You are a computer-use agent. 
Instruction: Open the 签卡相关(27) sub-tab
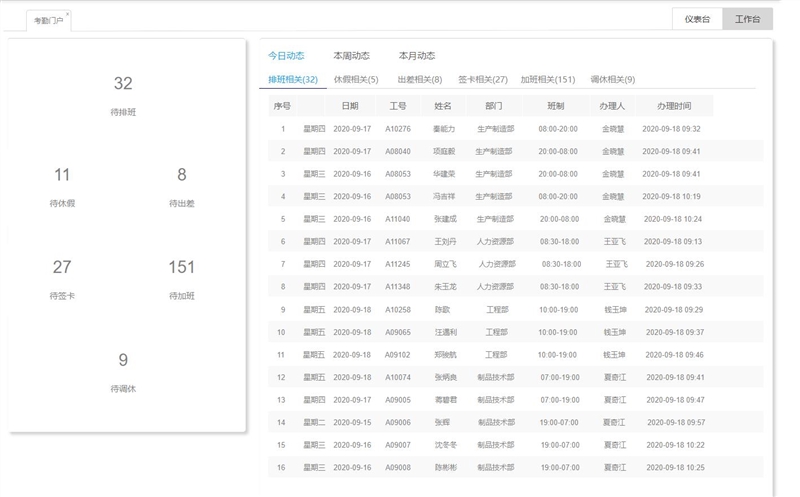click(x=483, y=80)
